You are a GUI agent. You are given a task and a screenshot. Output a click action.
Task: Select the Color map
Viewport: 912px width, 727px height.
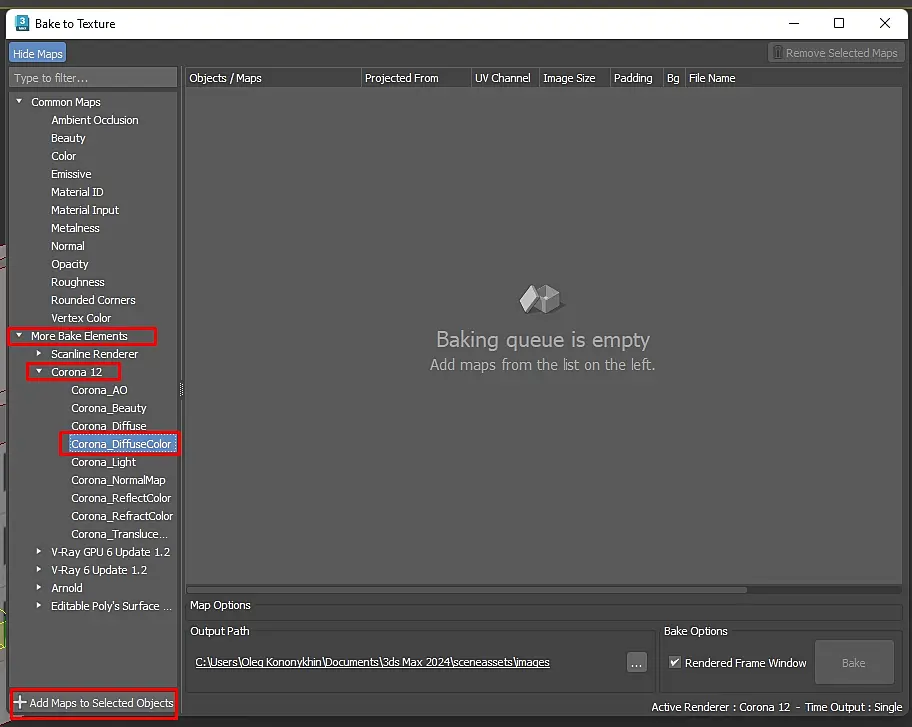[63, 156]
